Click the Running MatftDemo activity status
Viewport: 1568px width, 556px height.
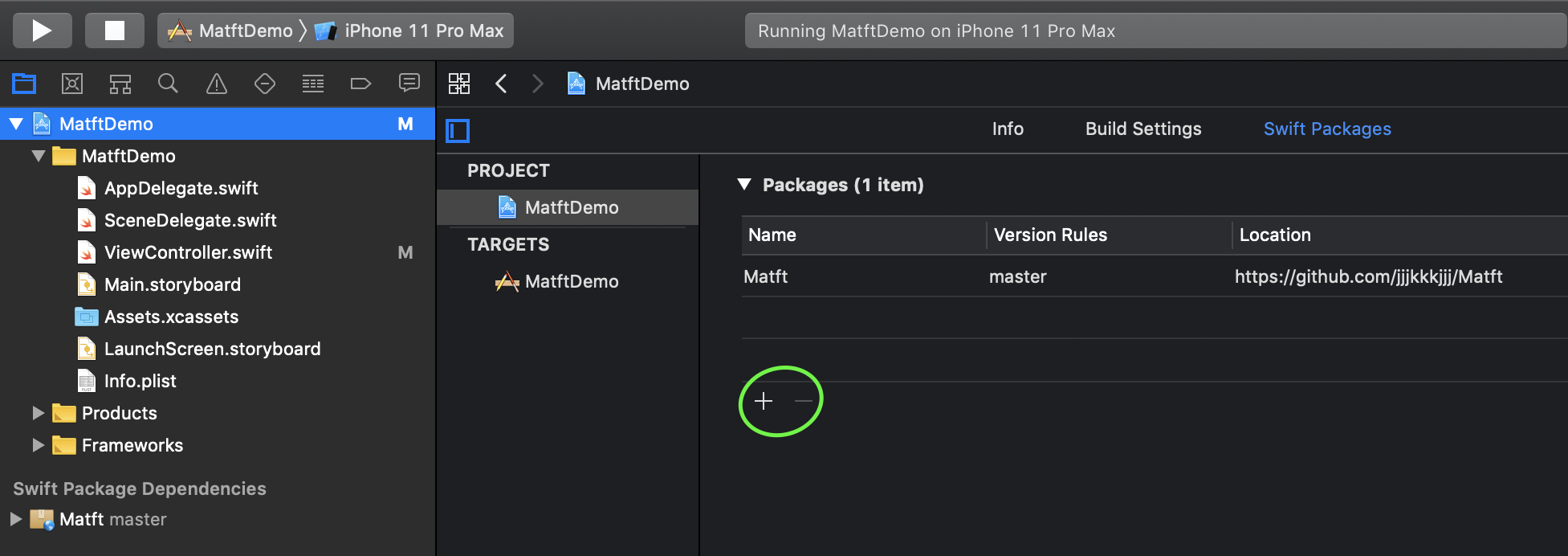[1156, 31]
